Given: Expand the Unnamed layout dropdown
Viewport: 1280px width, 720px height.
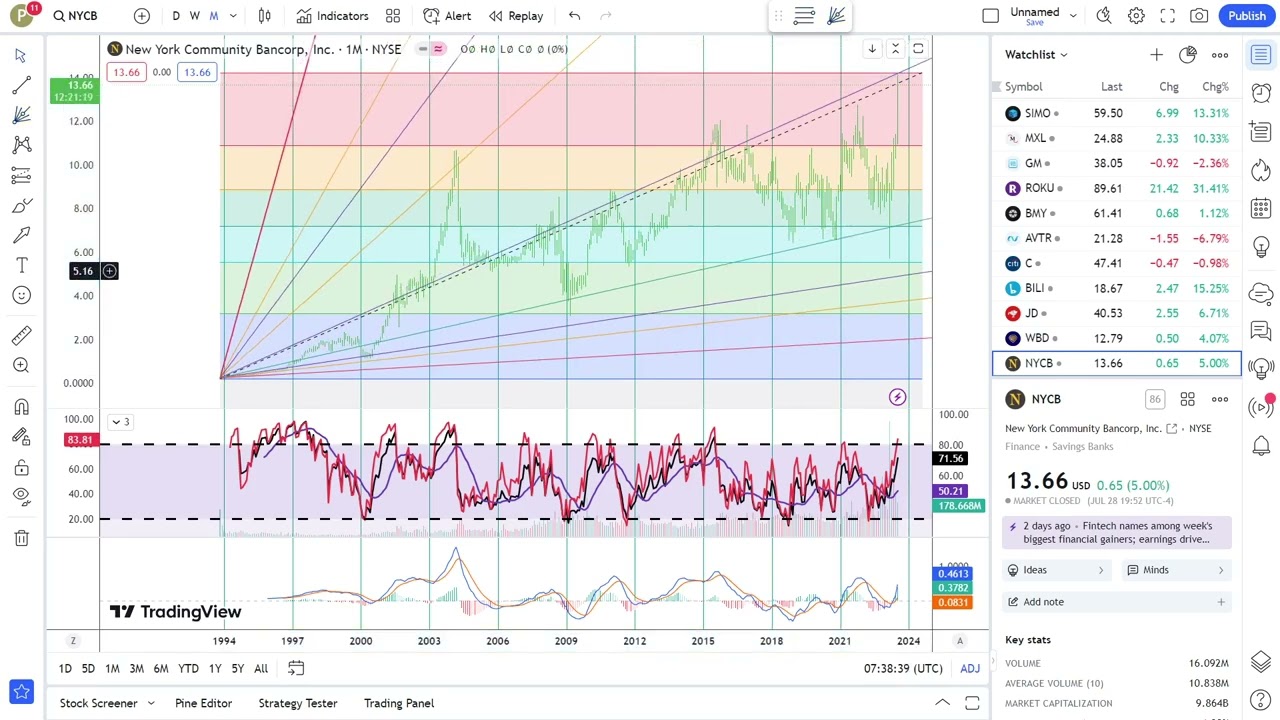Looking at the screenshot, I should (x=1073, y=16).
